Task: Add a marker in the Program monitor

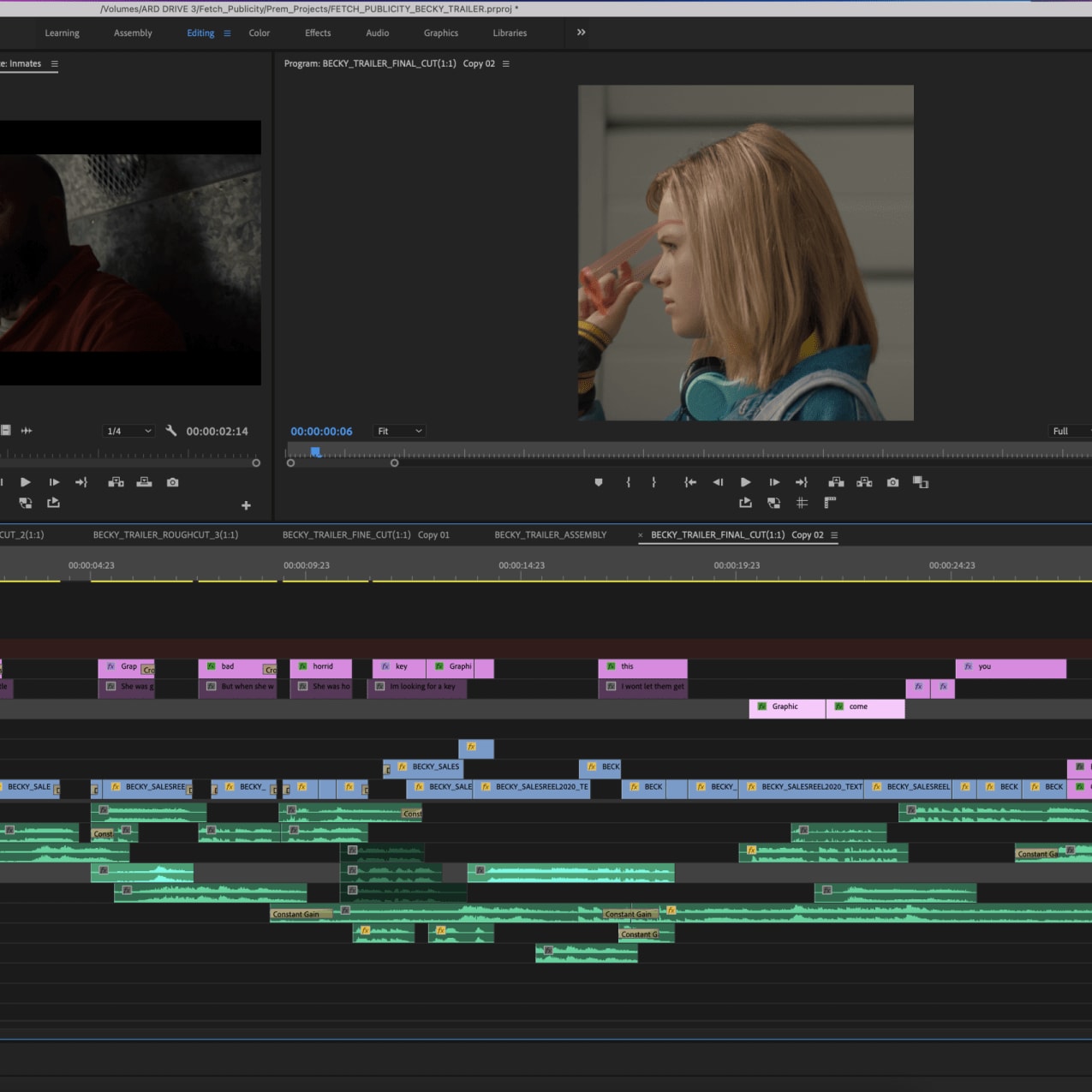Action: pos(599,482)
